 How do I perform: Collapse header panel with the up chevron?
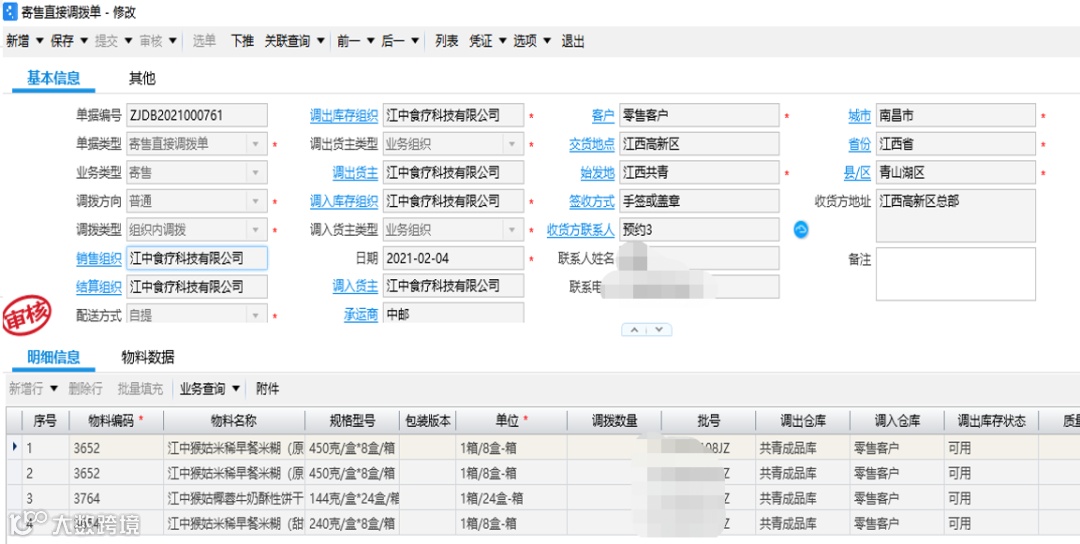pyautogui.click(x=634, y=330)
